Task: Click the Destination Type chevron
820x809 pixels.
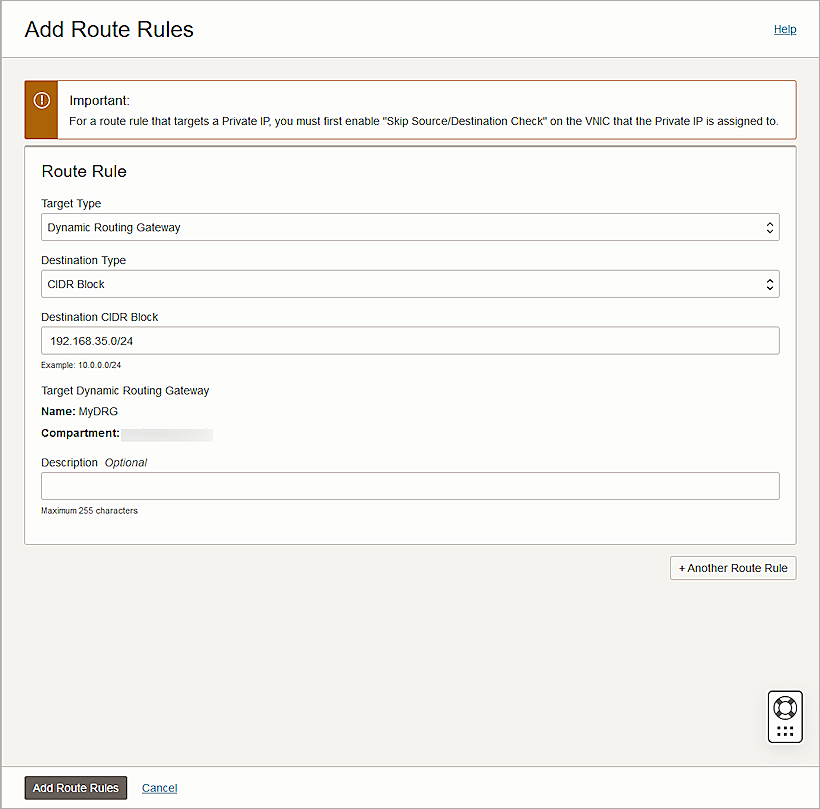Action: (769, 284)
